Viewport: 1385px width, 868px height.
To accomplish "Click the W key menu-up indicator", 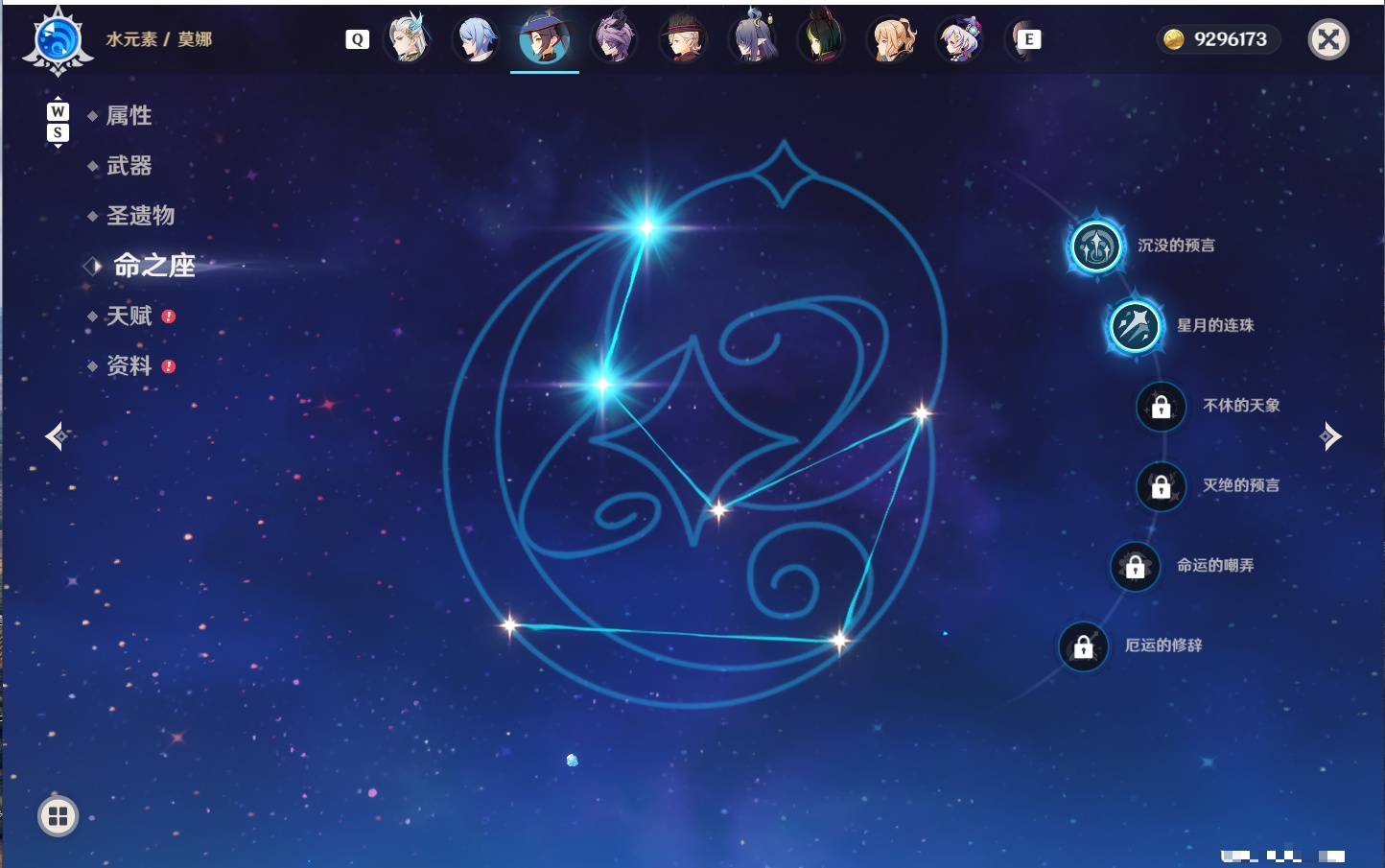I will pyautogui.click(x=58, y=111).
